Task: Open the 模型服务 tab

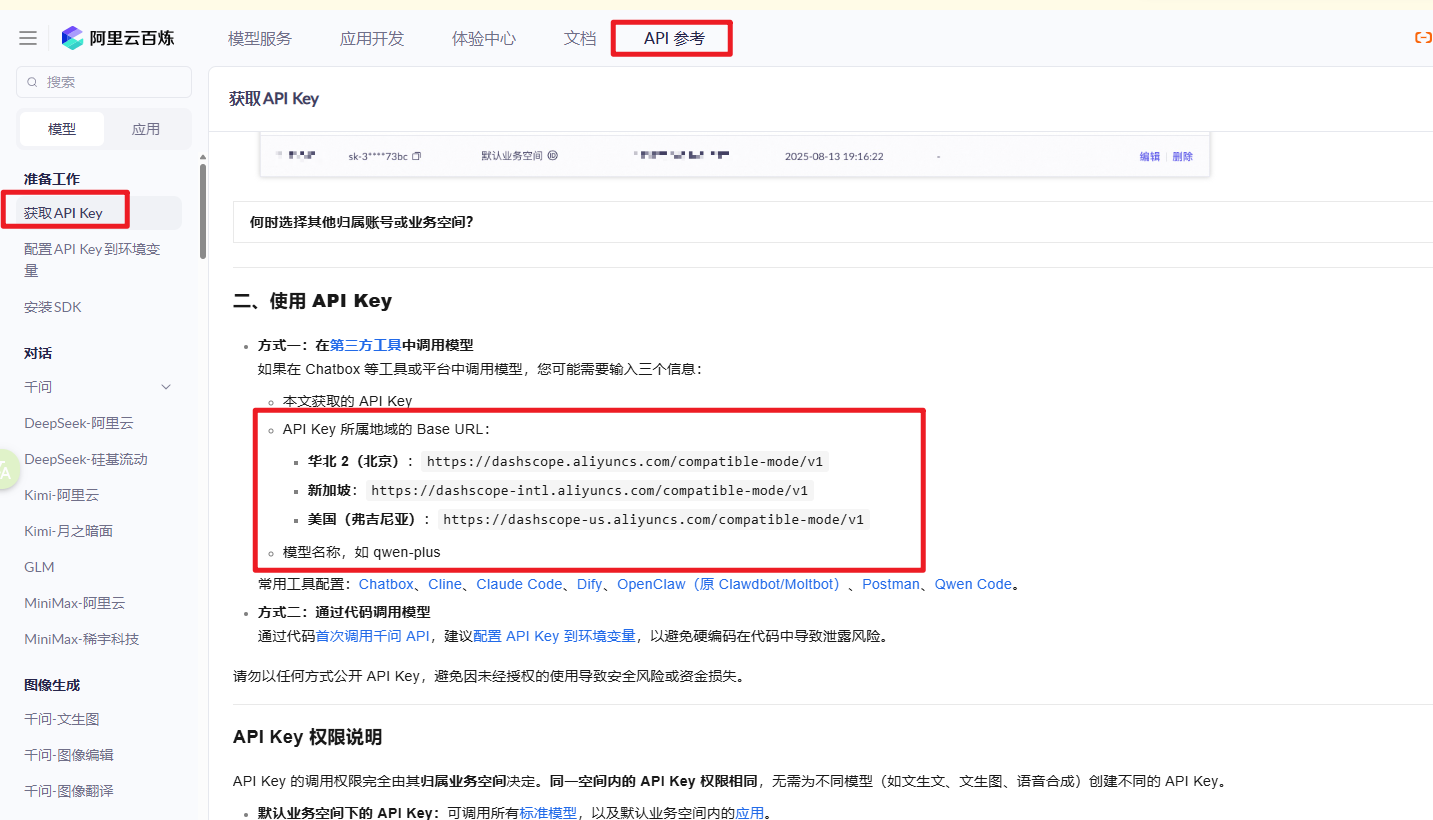Action: pyautogui.click(x=260, y=38)
